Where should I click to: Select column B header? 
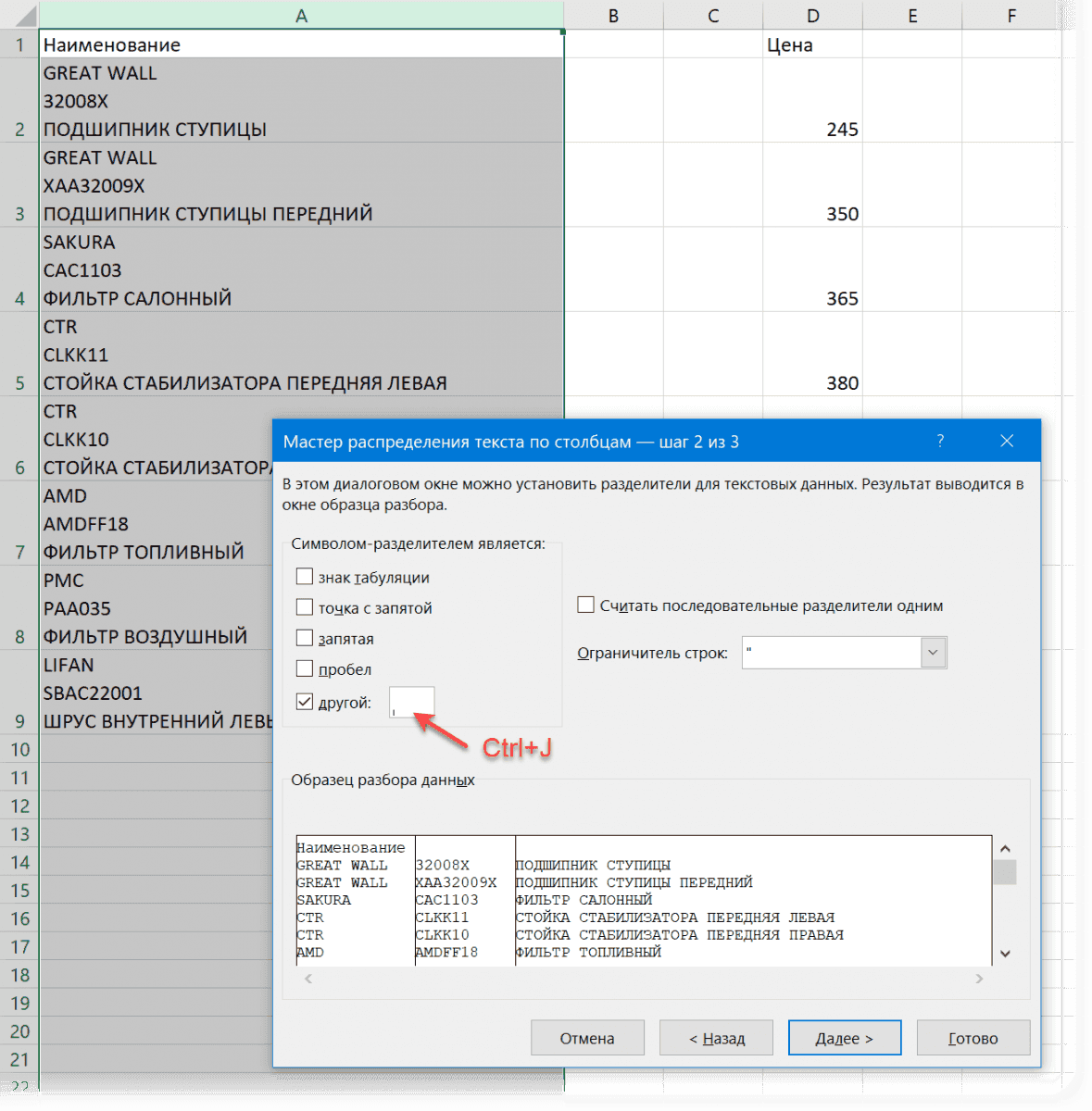613,15
